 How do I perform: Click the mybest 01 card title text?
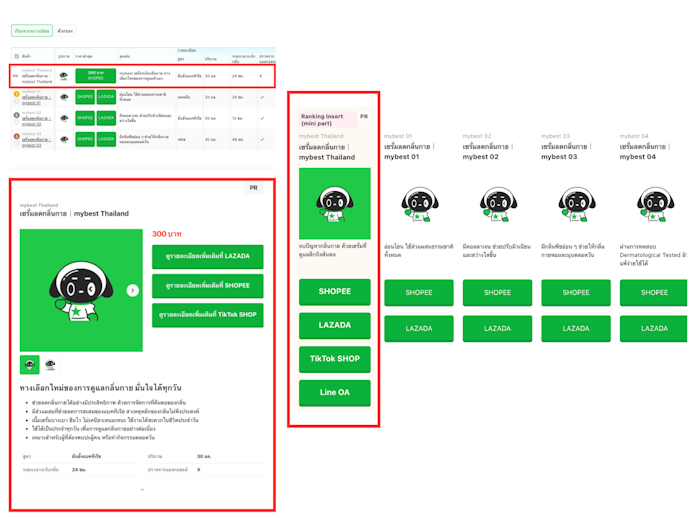point(409,151)
